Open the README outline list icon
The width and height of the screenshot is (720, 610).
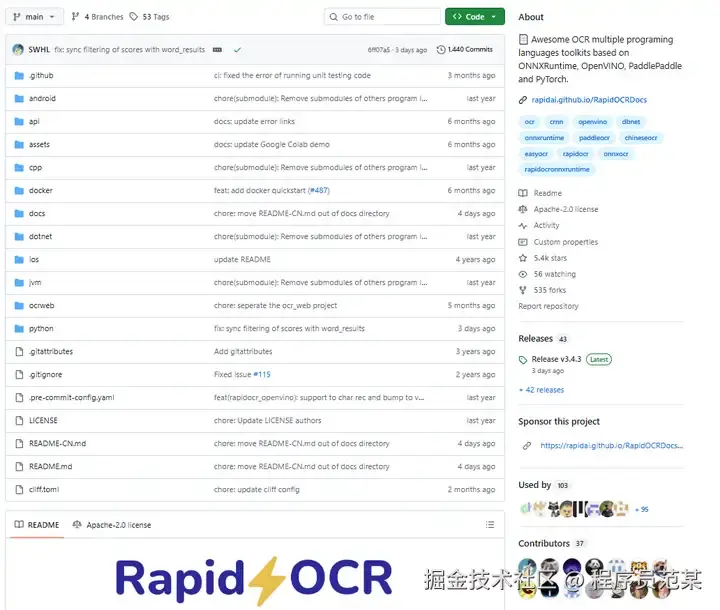point(490,525)
